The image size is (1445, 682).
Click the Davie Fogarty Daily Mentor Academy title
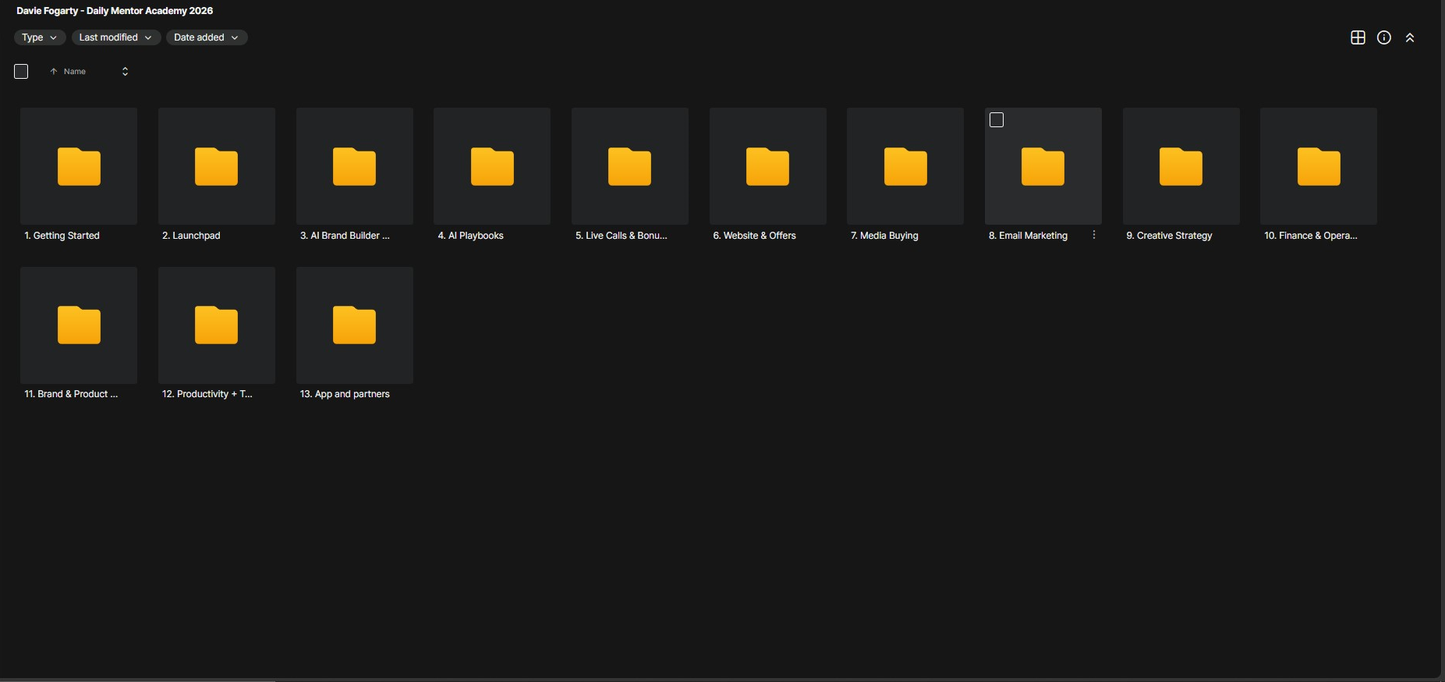[x=115, y=11]
